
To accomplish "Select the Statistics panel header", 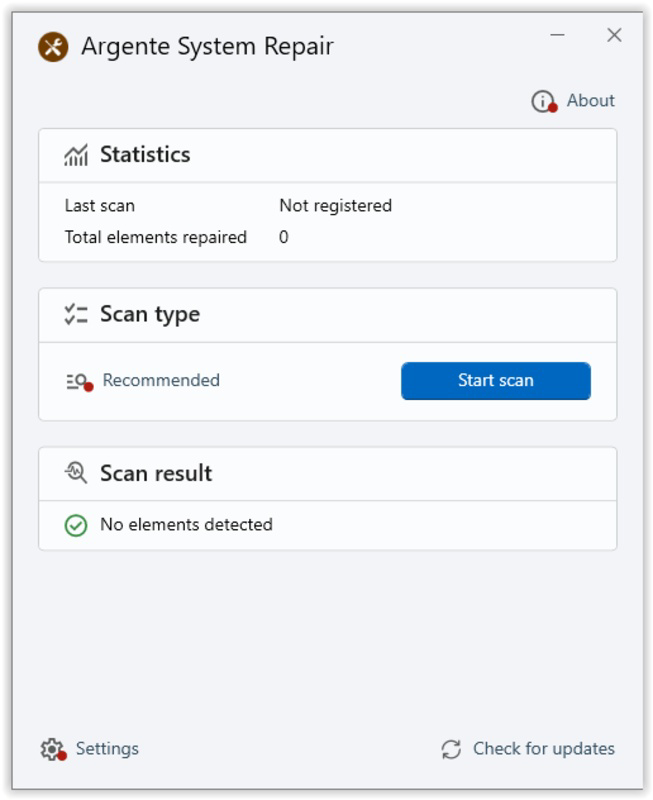I will [328, 156].
